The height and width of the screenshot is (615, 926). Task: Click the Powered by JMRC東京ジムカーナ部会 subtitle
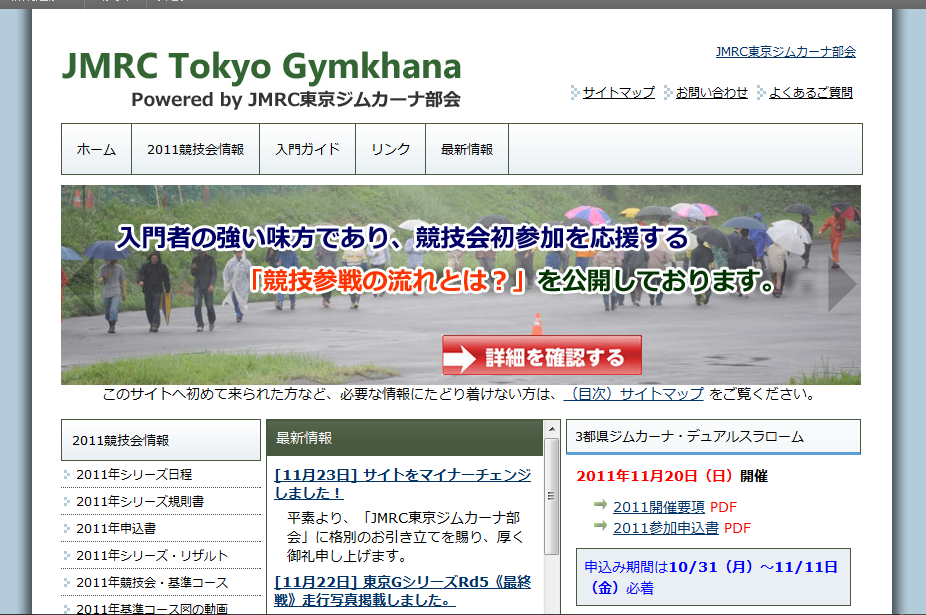(x=296, y=99)
